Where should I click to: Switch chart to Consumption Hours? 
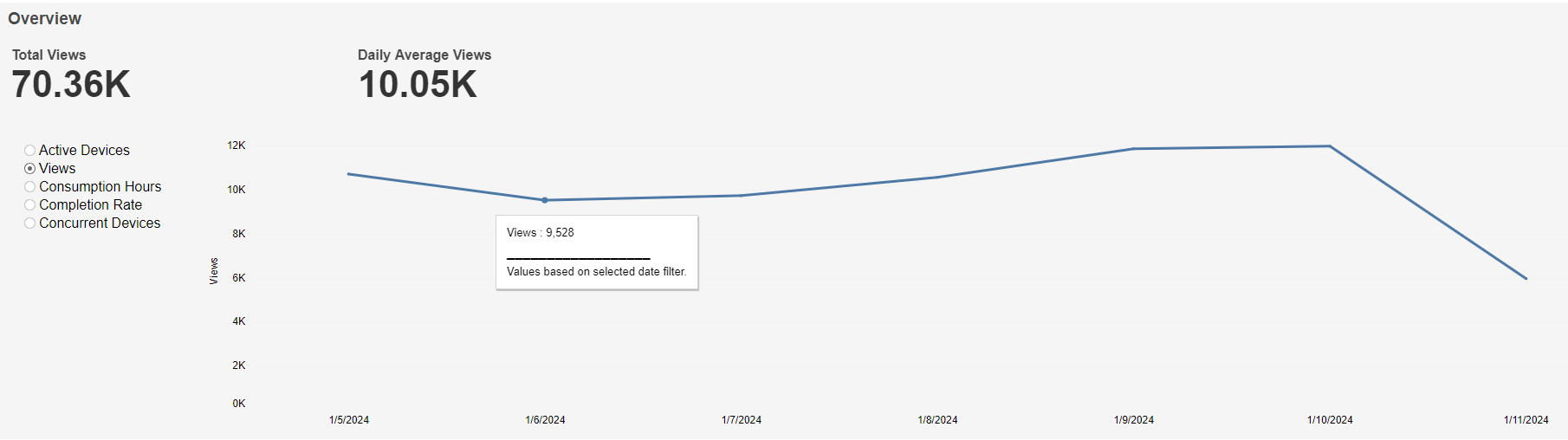pos(30,187)
